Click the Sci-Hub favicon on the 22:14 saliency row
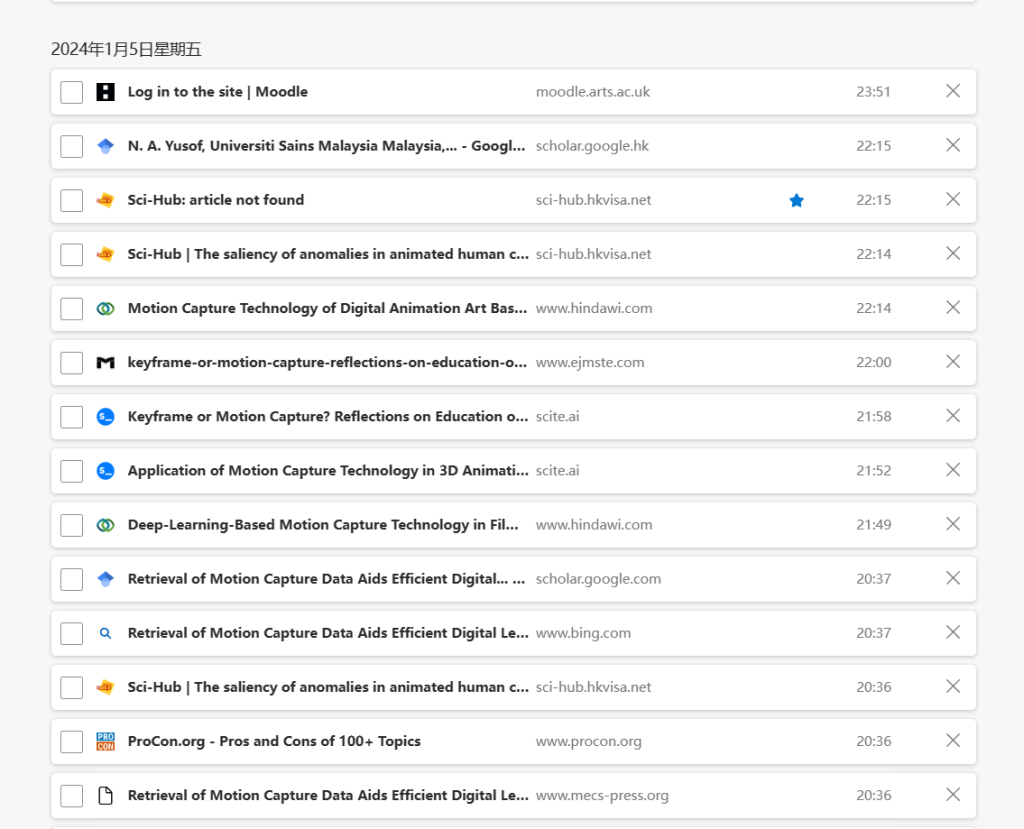The height and width of the screenshot is (829, 1024). (x=105, y=254)
